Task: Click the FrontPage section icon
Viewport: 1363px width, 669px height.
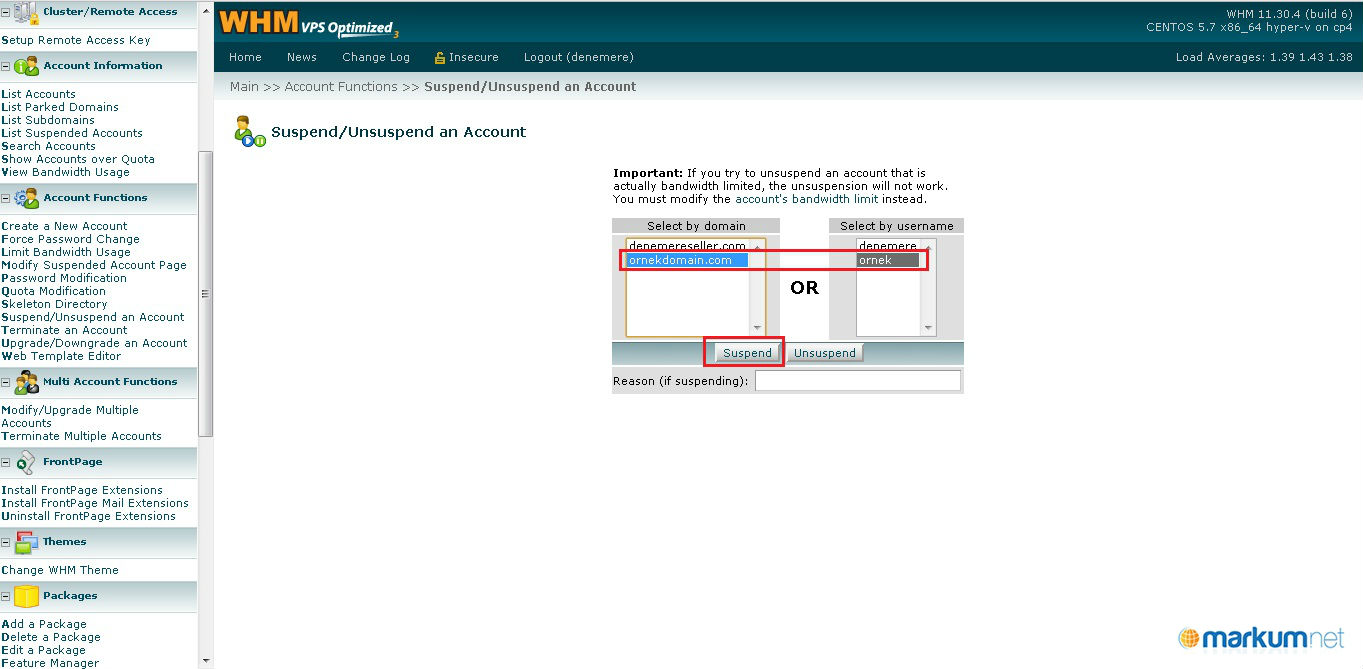Action: coord(26,462)
